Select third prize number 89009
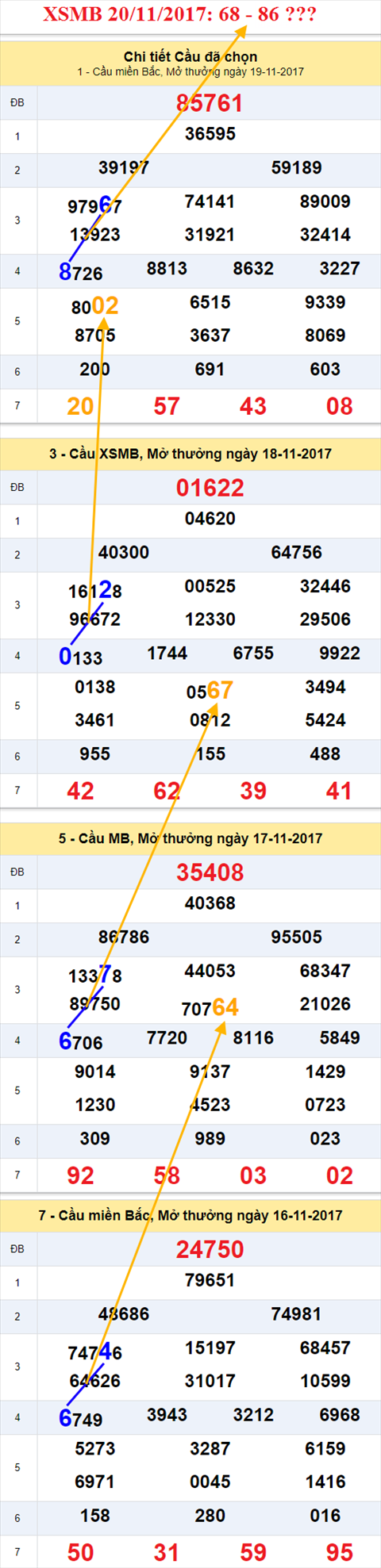The image size is (381, 1568). [325, 201]
